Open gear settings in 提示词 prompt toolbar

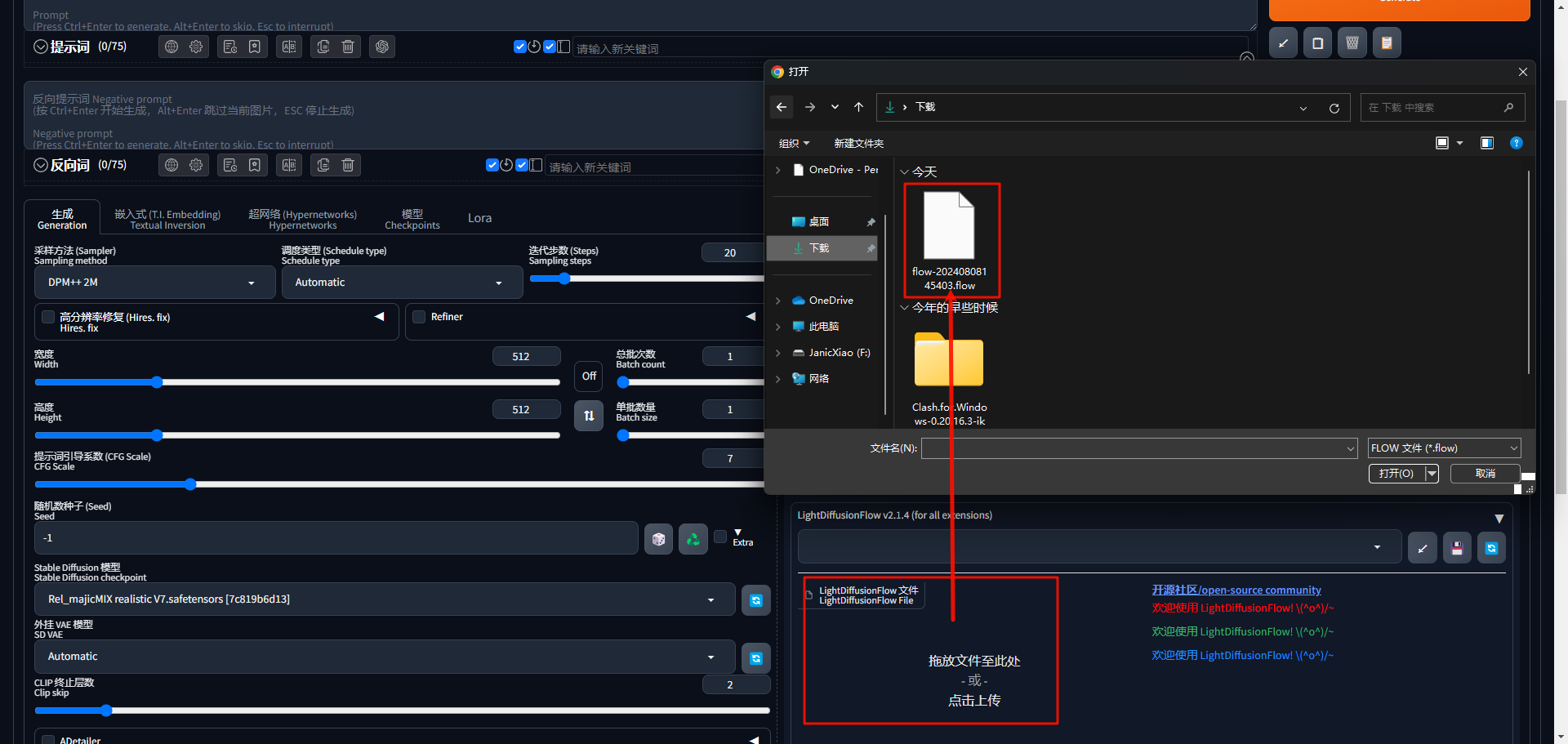[196, 47]
